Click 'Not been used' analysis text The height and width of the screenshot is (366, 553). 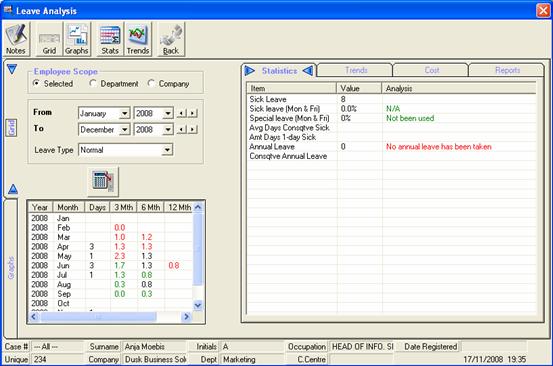410,118
